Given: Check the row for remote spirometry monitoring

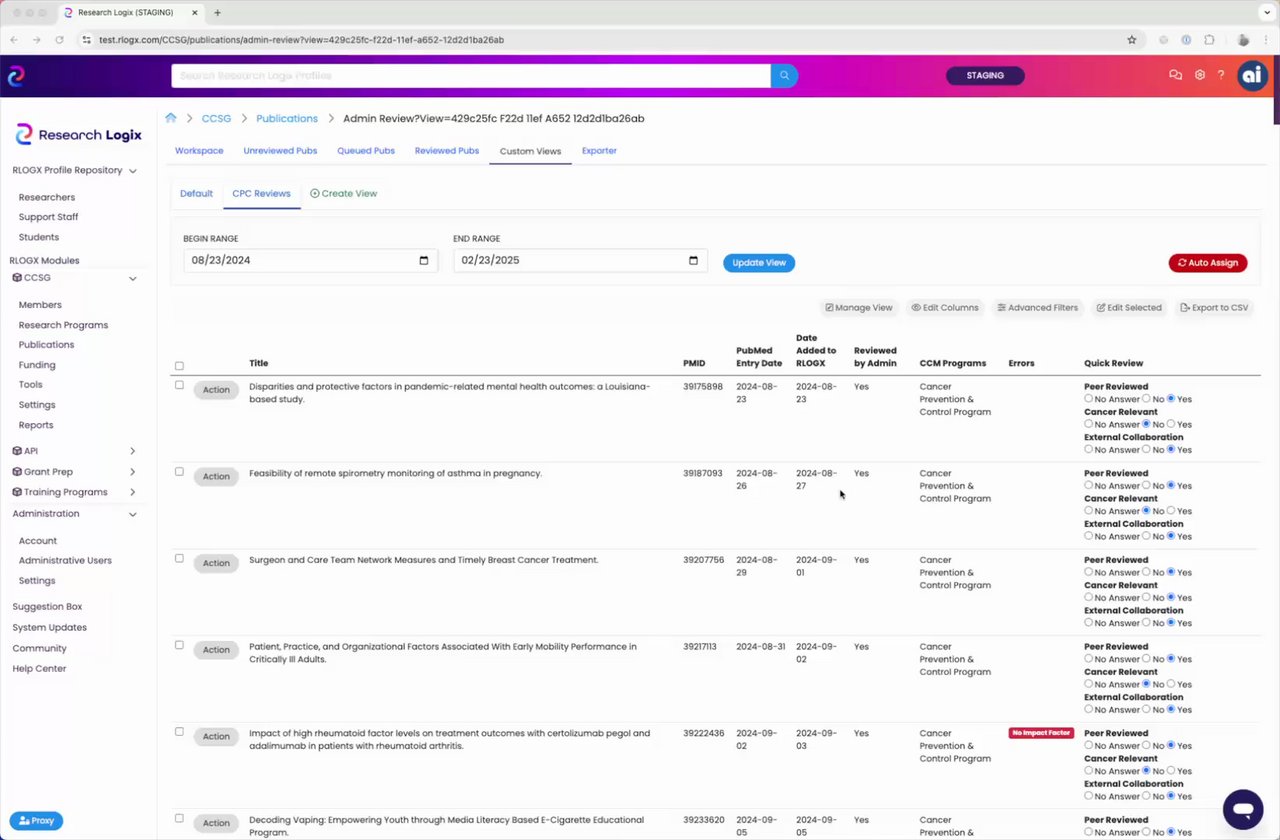Looking at the screenshot, I should tap(180, 472).
